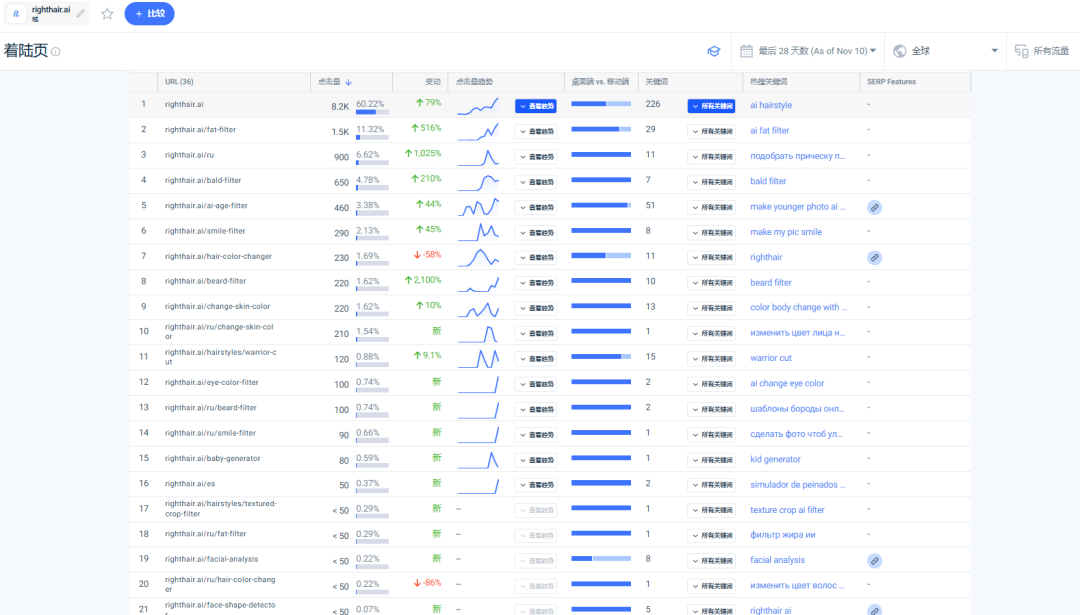This screenshot has height=615, width=1080.
Task: Click SERP link icon in hair-color-changer row
Action: tap(874, 258)
